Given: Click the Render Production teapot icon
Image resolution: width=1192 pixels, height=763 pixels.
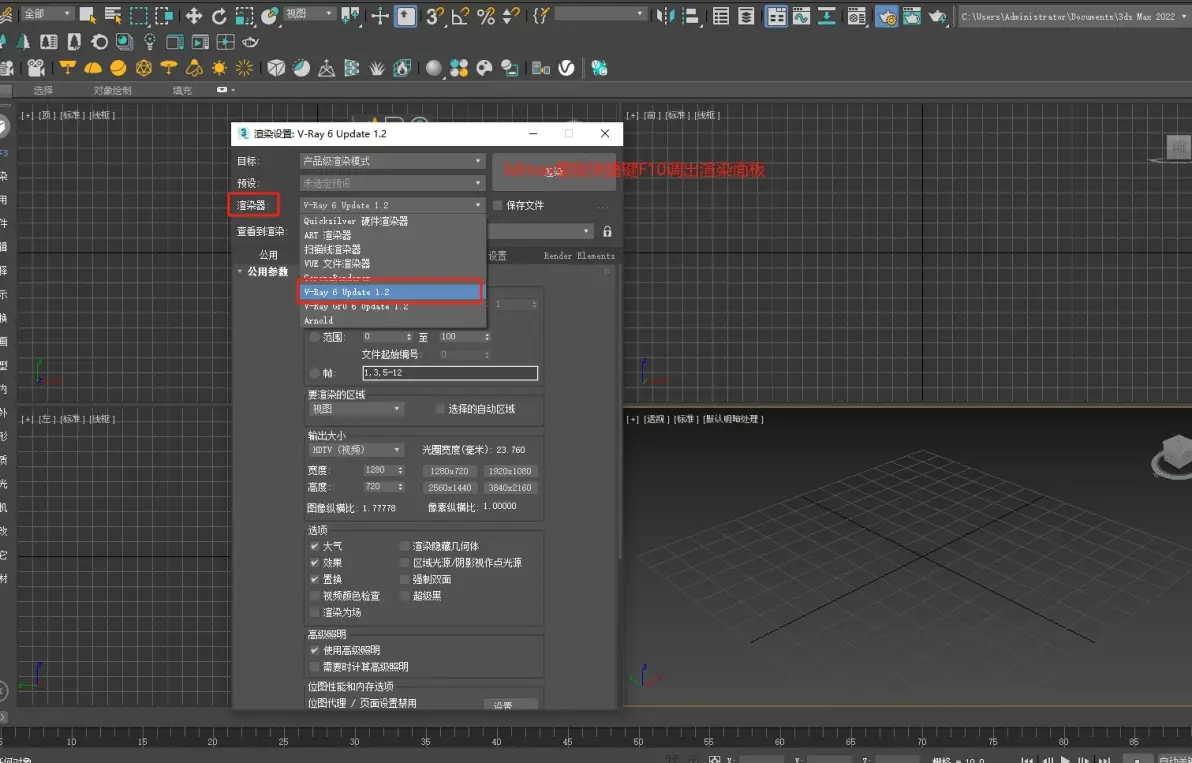Looking at the screenshot, I should [x=939, y=15].
